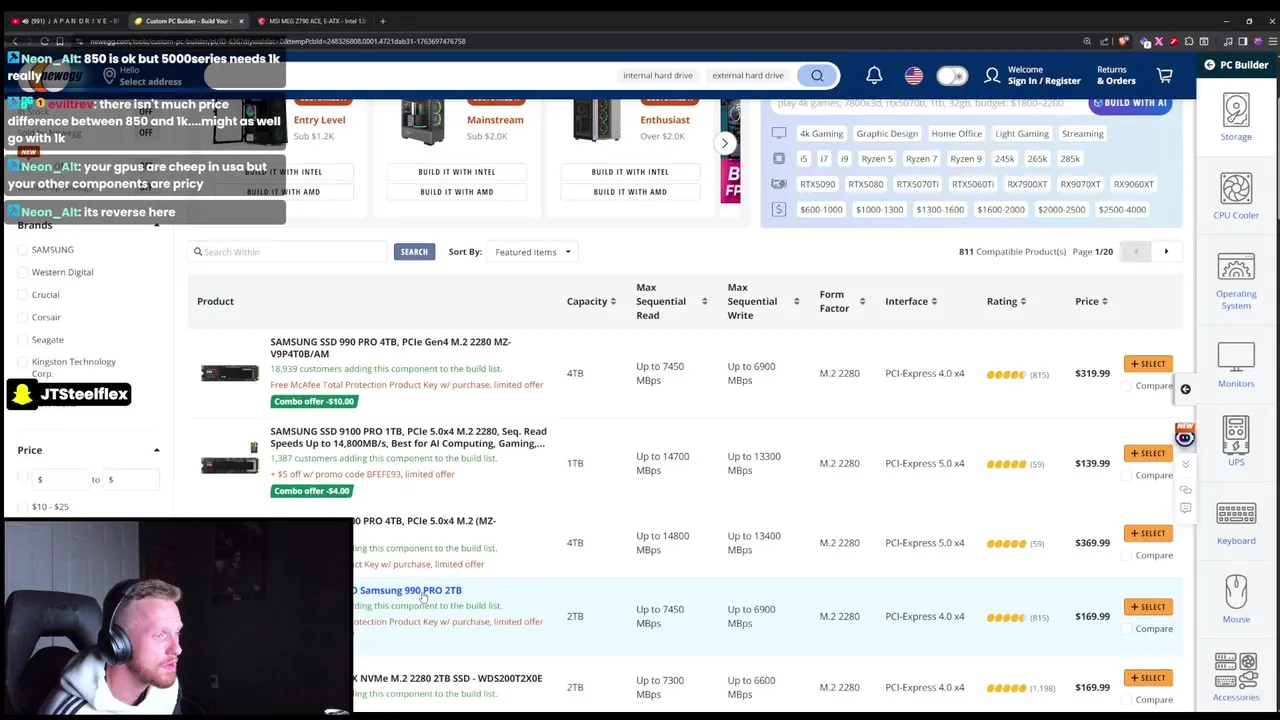Check the Kingston Technology Corp. filter
The image size is (1280, 720).
23,362
